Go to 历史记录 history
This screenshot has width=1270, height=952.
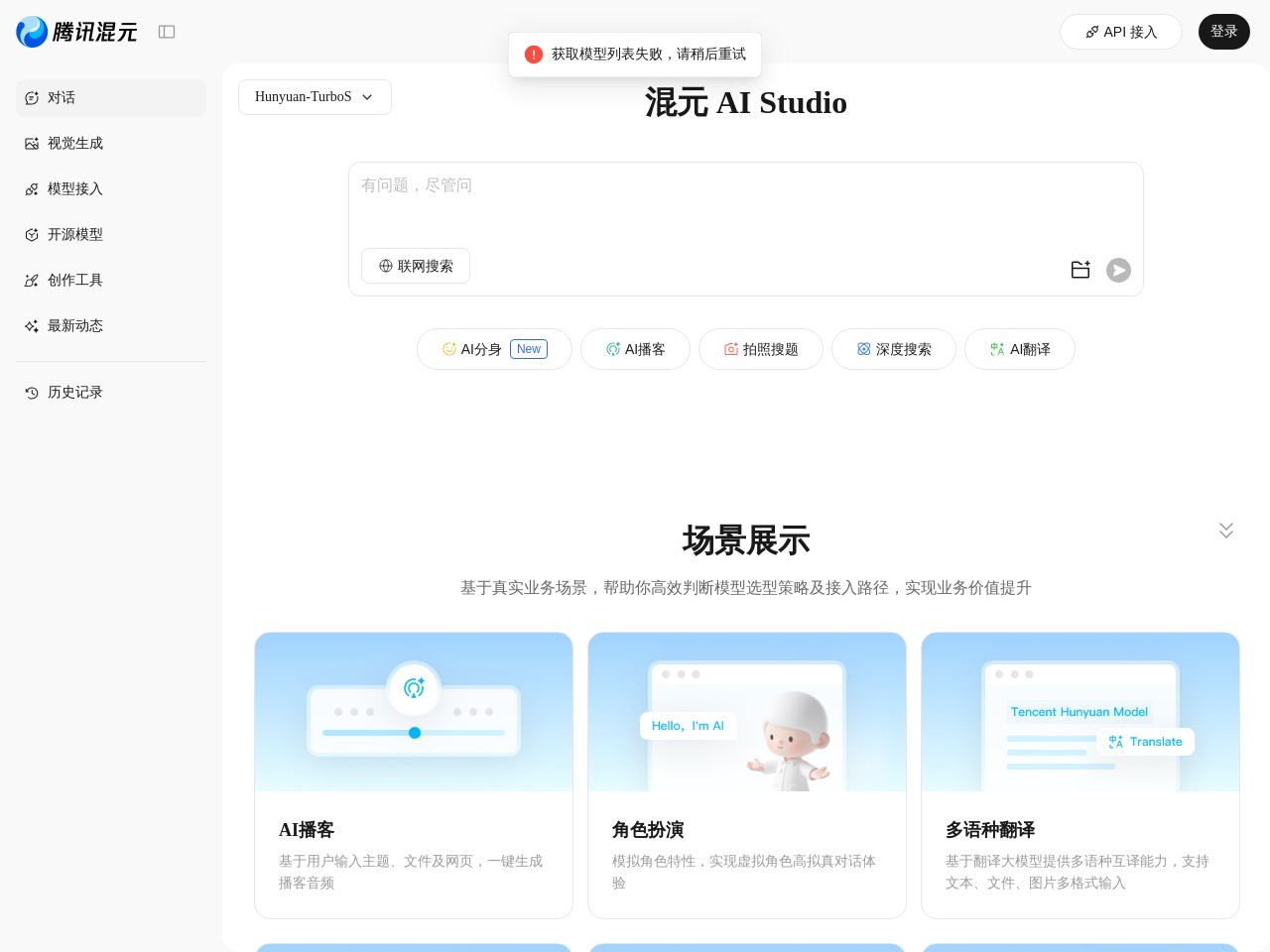[75, 392]
